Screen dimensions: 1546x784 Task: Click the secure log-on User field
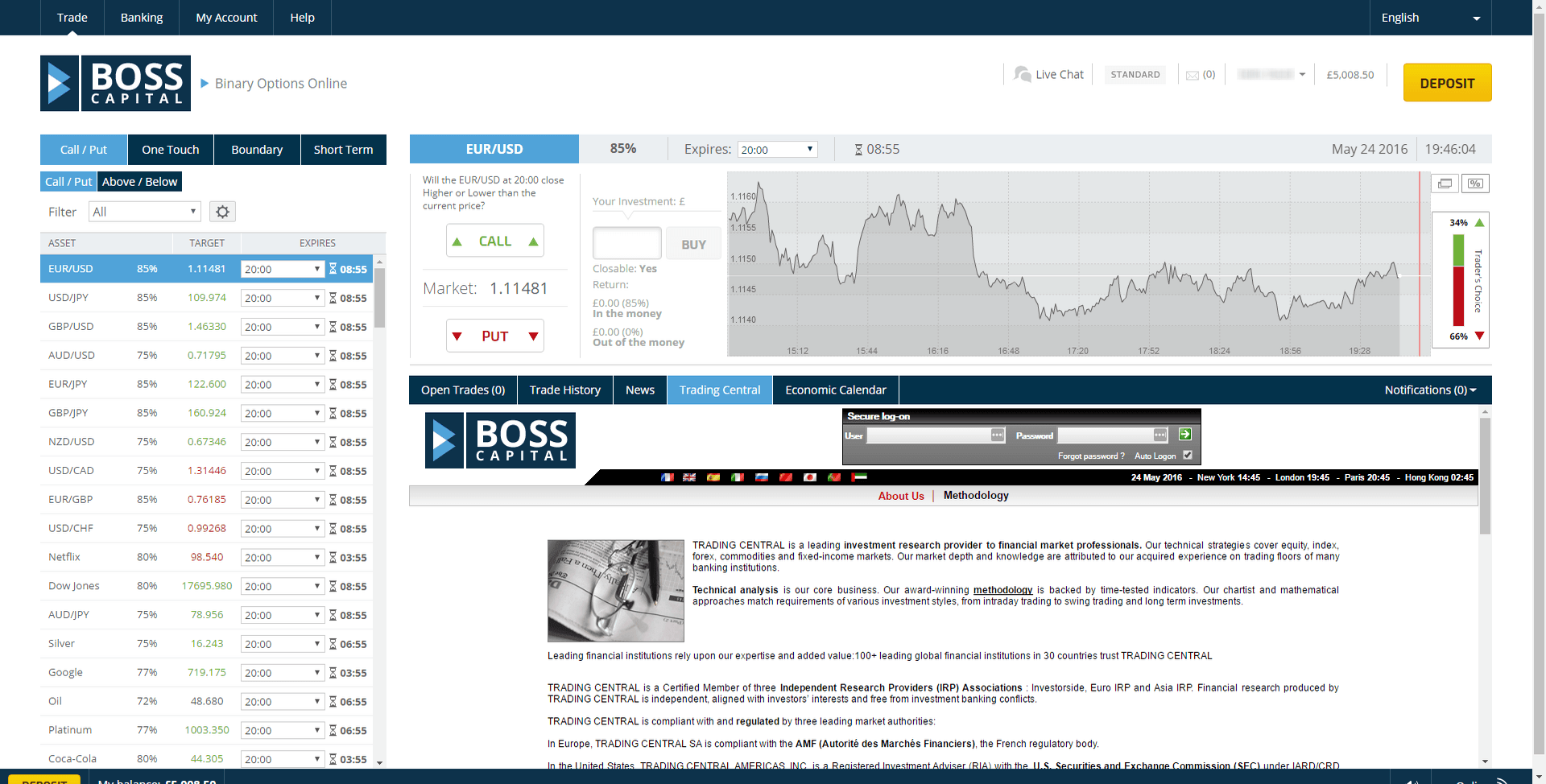[x=936, y=435]
